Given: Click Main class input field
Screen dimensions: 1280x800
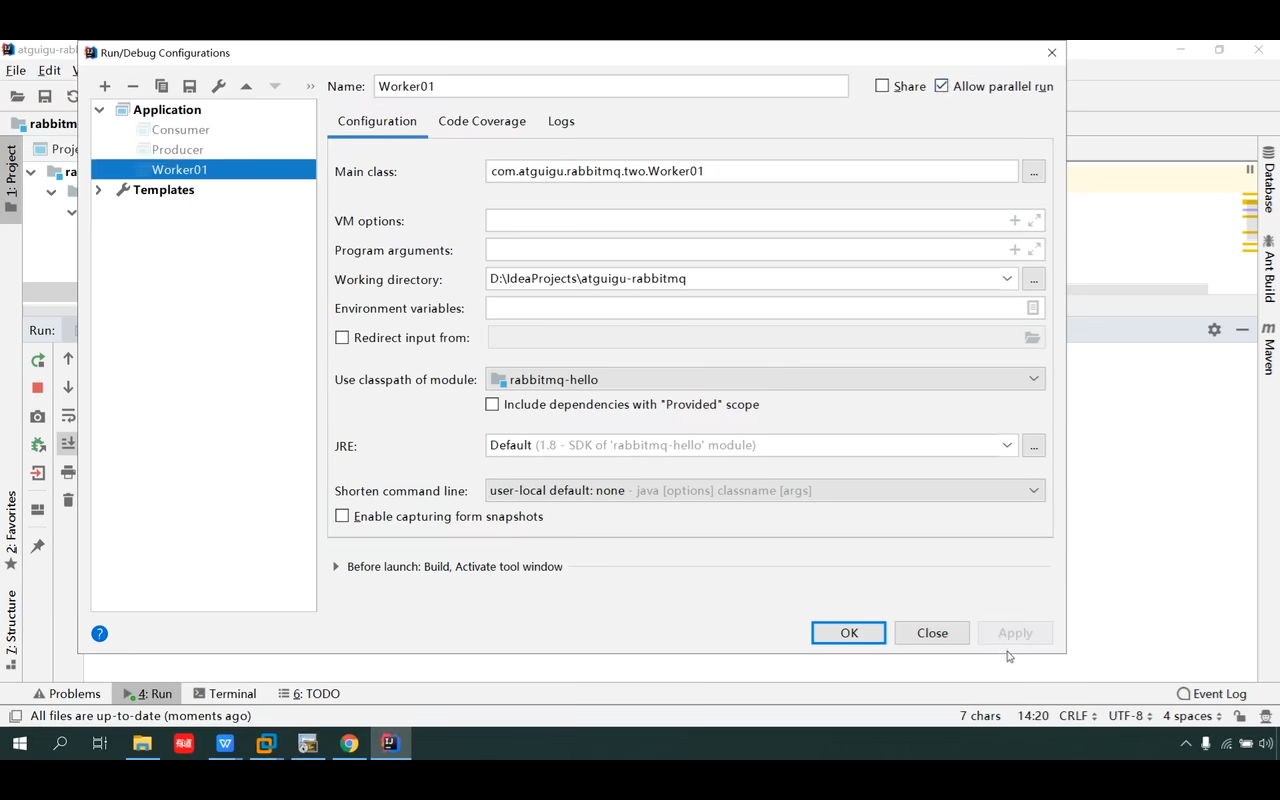Looking at the screenshot, I should [x=752, y=171].
